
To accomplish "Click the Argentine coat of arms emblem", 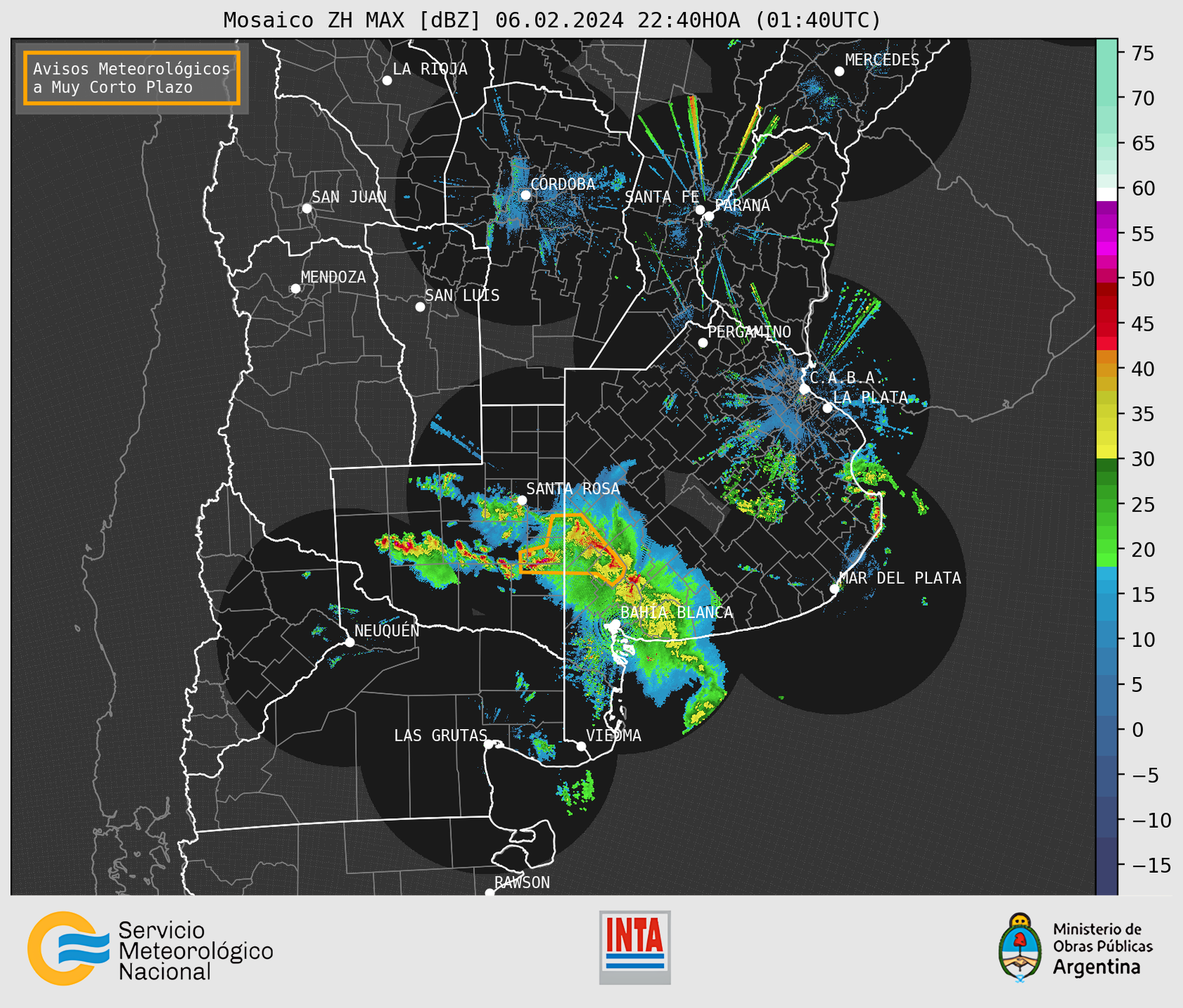I will [1020, 947].
